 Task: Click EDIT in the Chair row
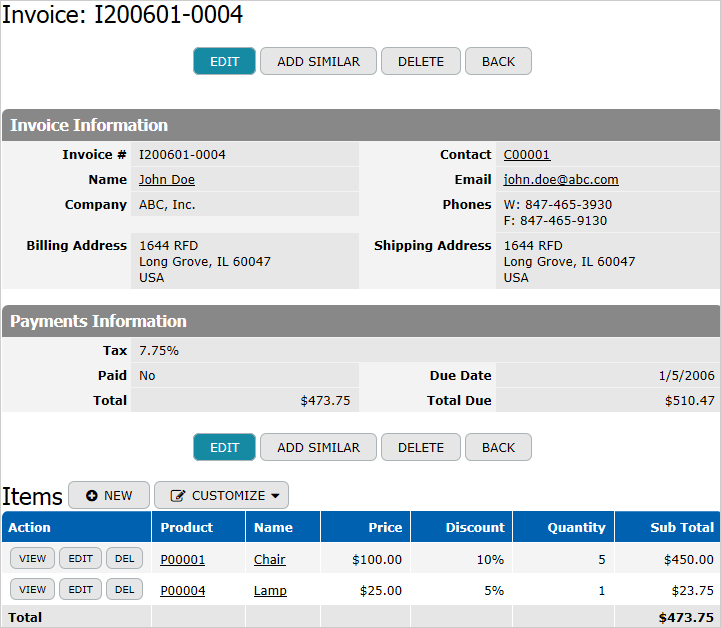pos(80,559)
